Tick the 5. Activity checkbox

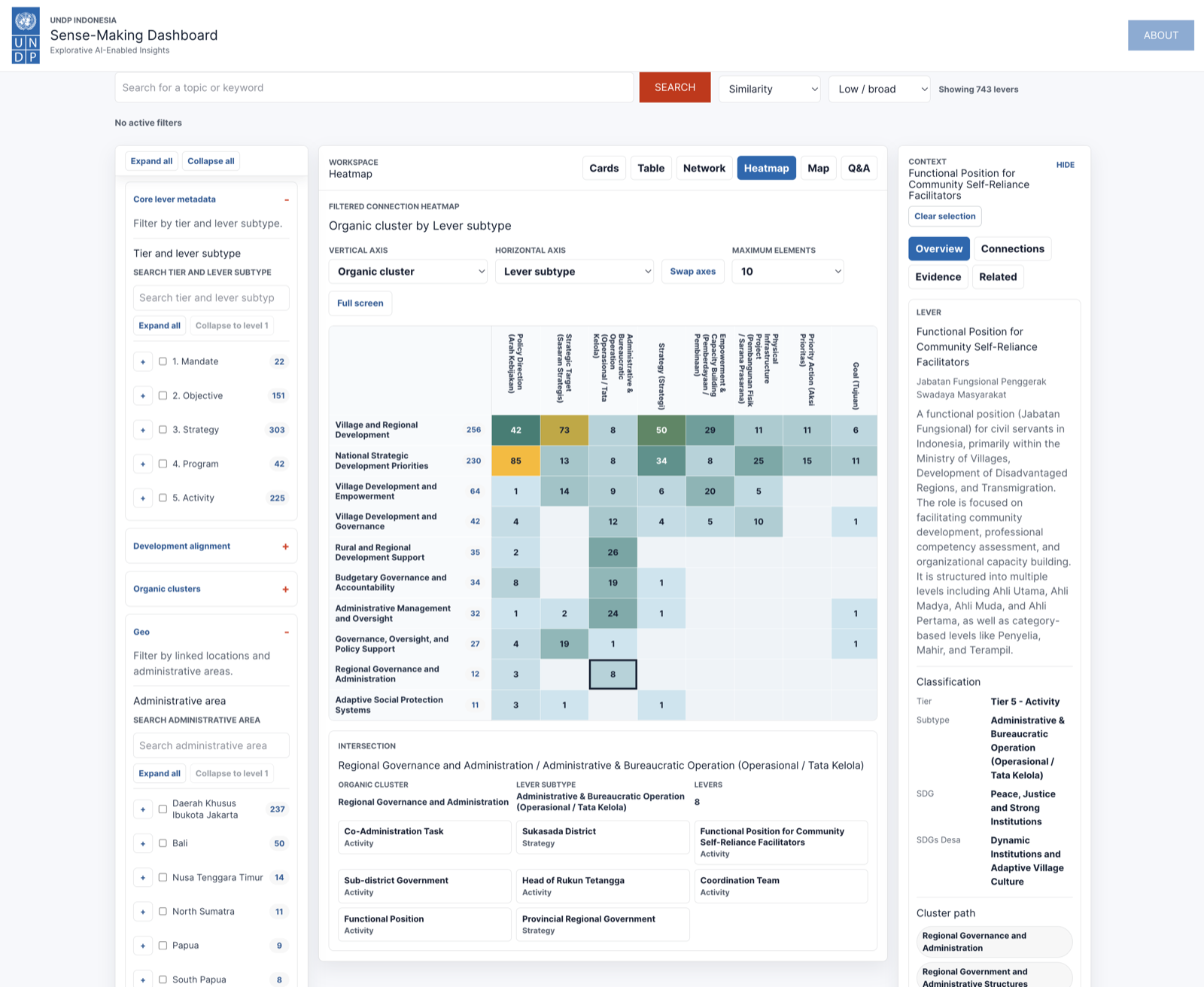pyautogui.click(x=163, y=498)
